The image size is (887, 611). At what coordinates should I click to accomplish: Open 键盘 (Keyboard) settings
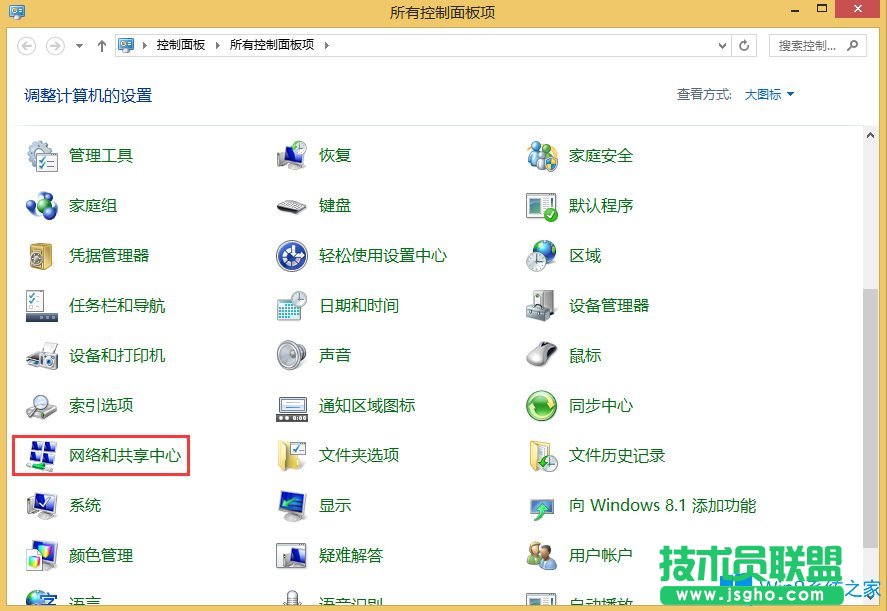[x=333, y=205]
